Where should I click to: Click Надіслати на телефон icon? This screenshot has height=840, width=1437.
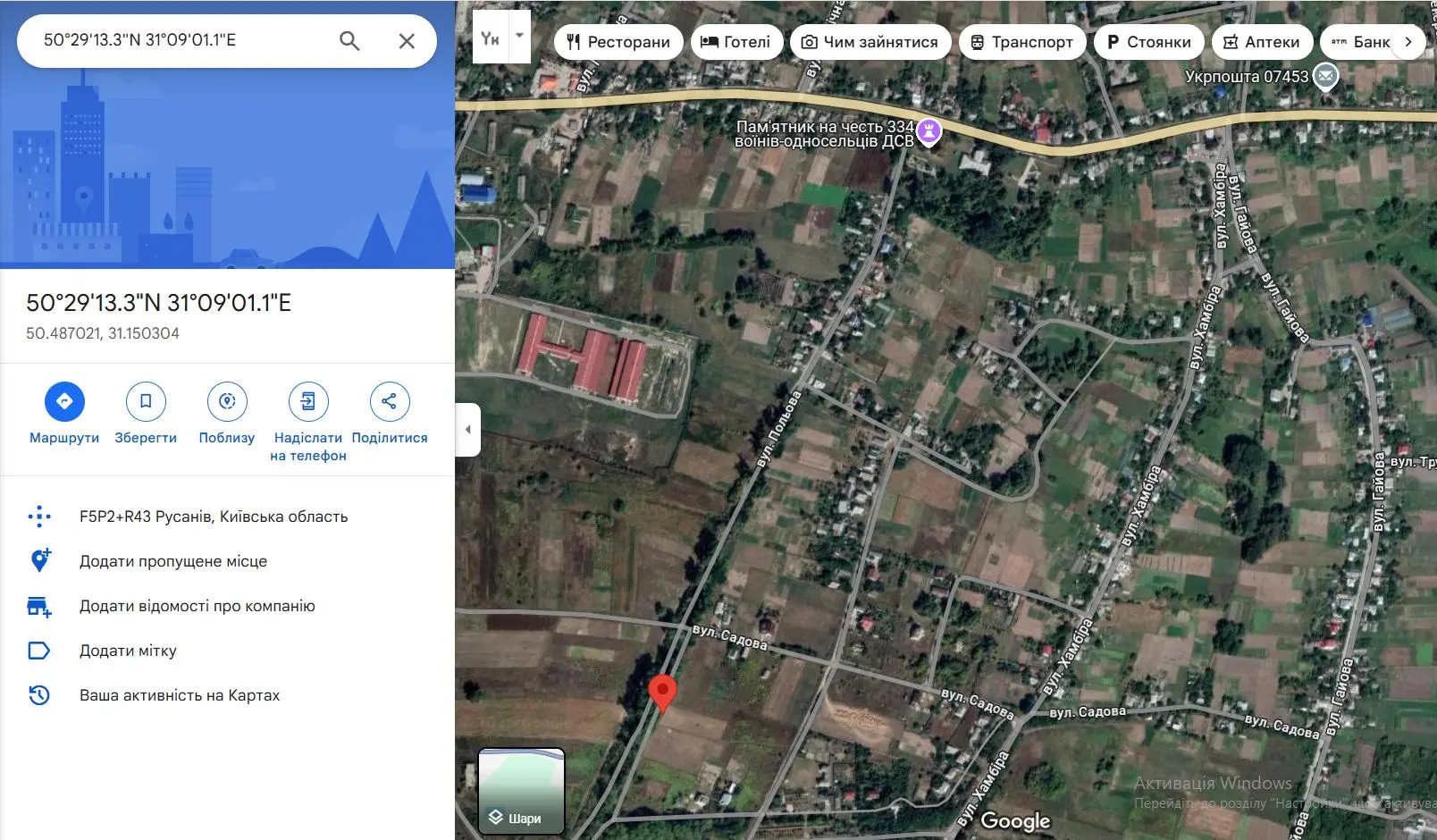[x=308, y=401]
